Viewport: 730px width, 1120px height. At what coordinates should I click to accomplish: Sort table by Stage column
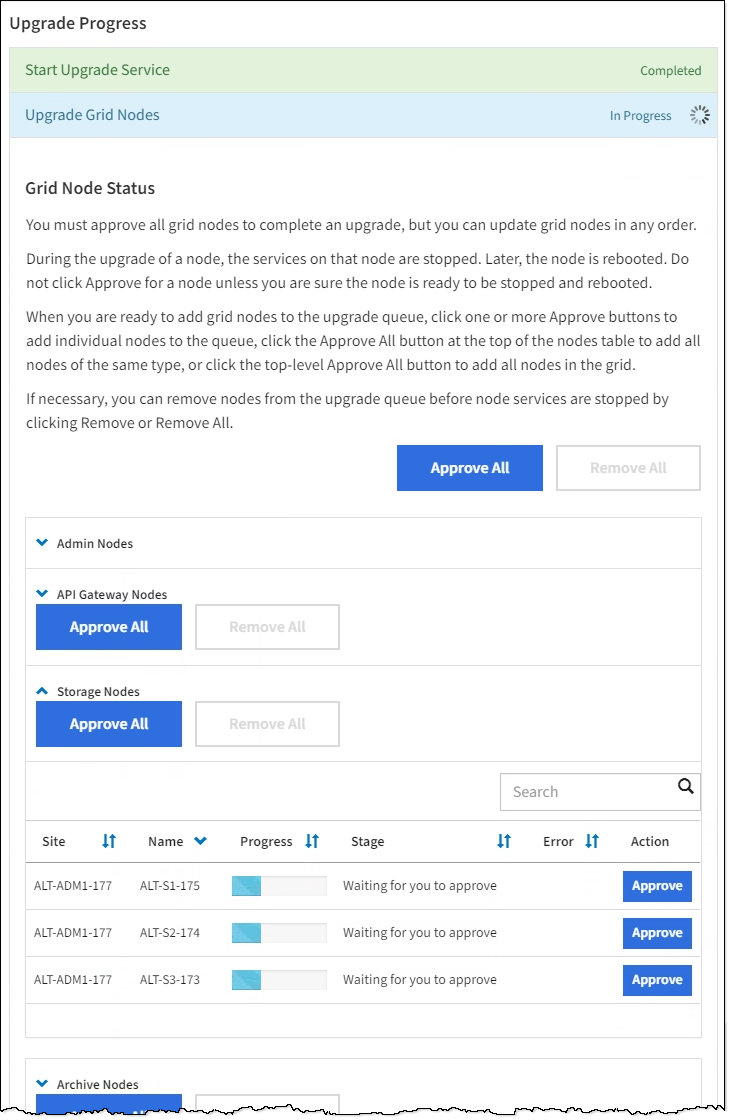[504, 841]
